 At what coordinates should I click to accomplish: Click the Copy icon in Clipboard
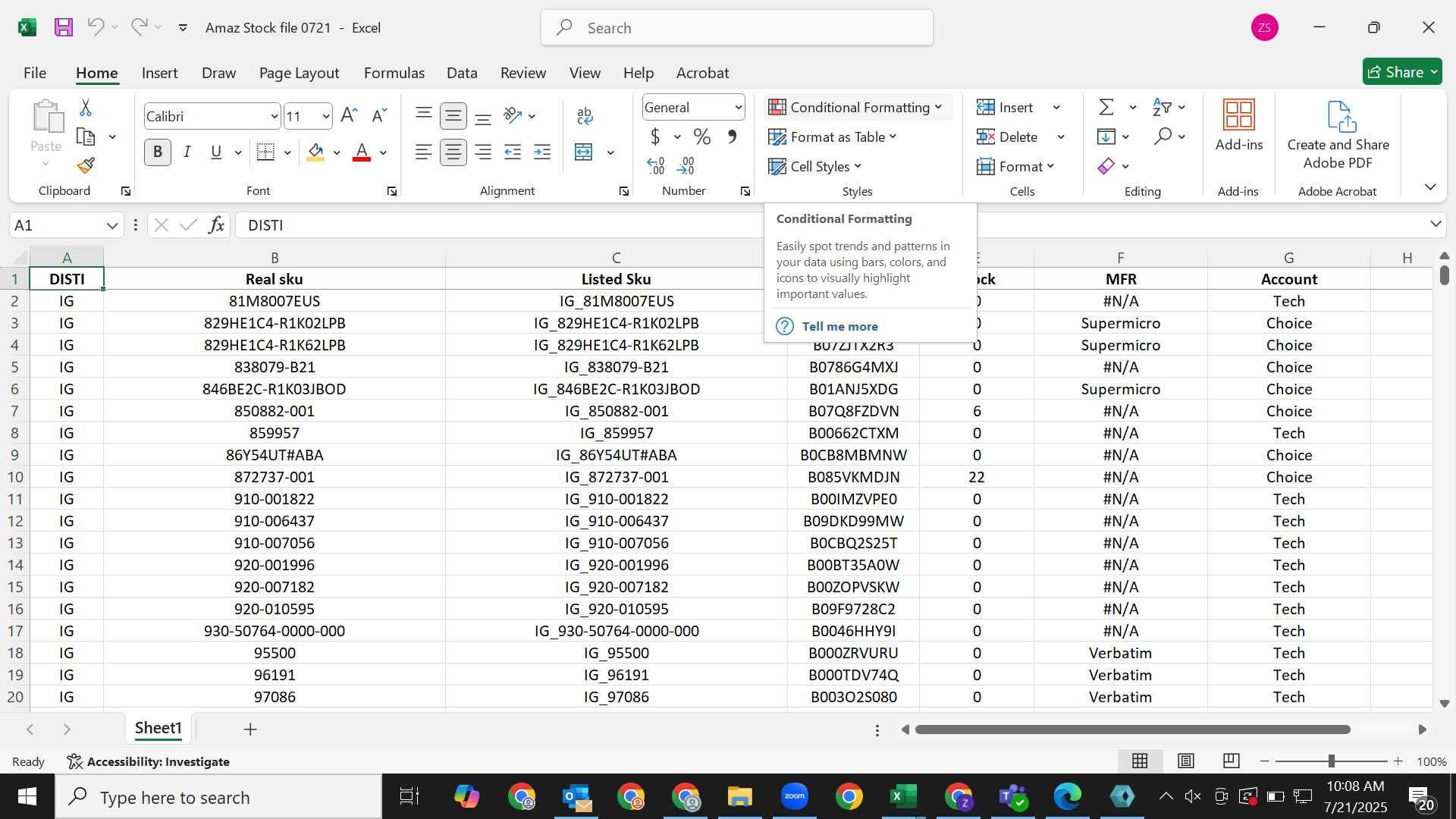(86, 137)
